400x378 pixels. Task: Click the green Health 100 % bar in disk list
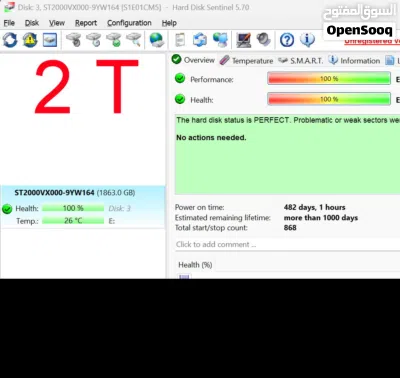[73, 208]
